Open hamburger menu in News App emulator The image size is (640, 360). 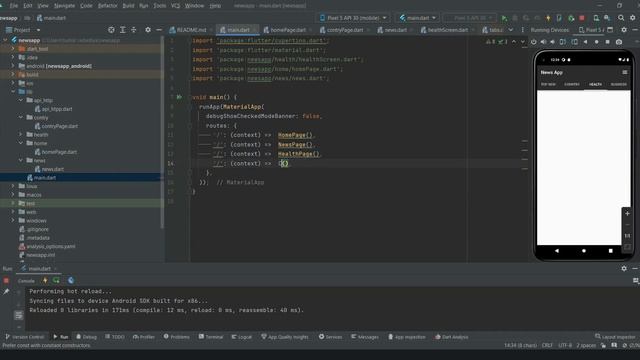(624, 72)
